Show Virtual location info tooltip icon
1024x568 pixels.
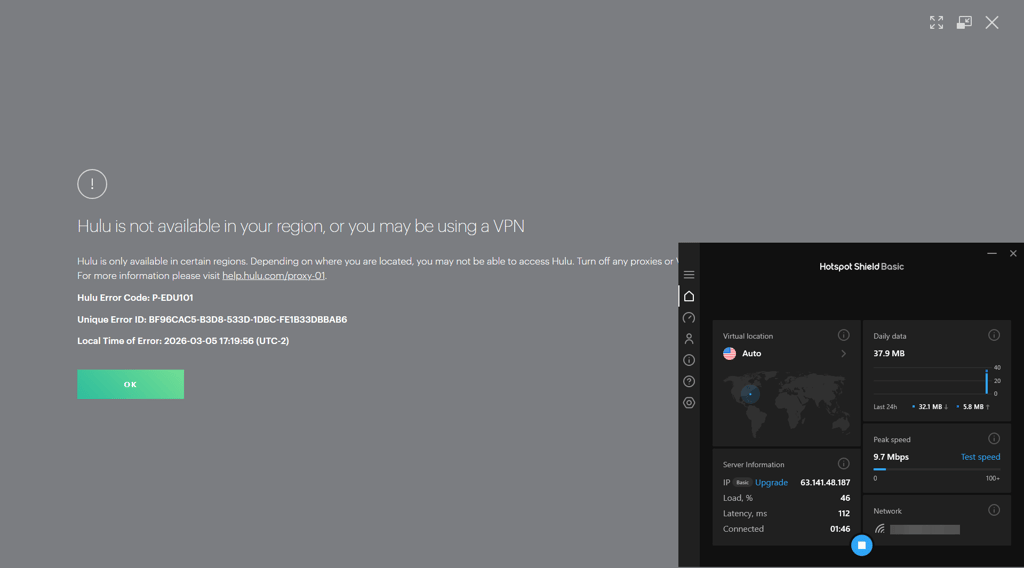[x=844, y=335]
